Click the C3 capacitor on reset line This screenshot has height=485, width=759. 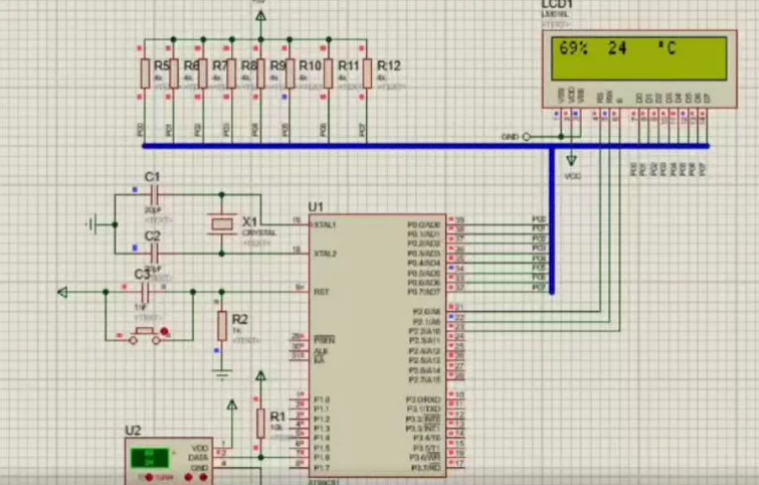tap(146, 292)
